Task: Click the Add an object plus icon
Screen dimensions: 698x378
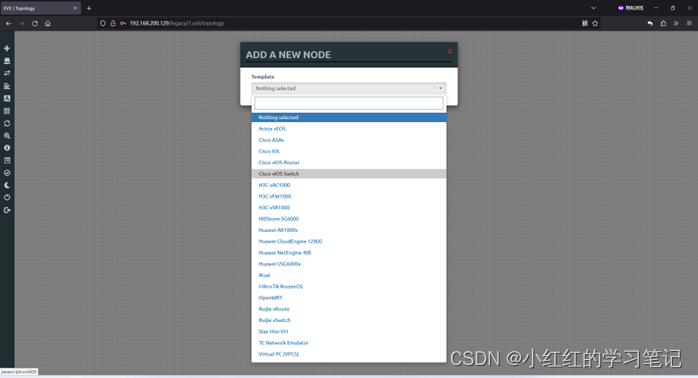Action: (x=7, y=48)
